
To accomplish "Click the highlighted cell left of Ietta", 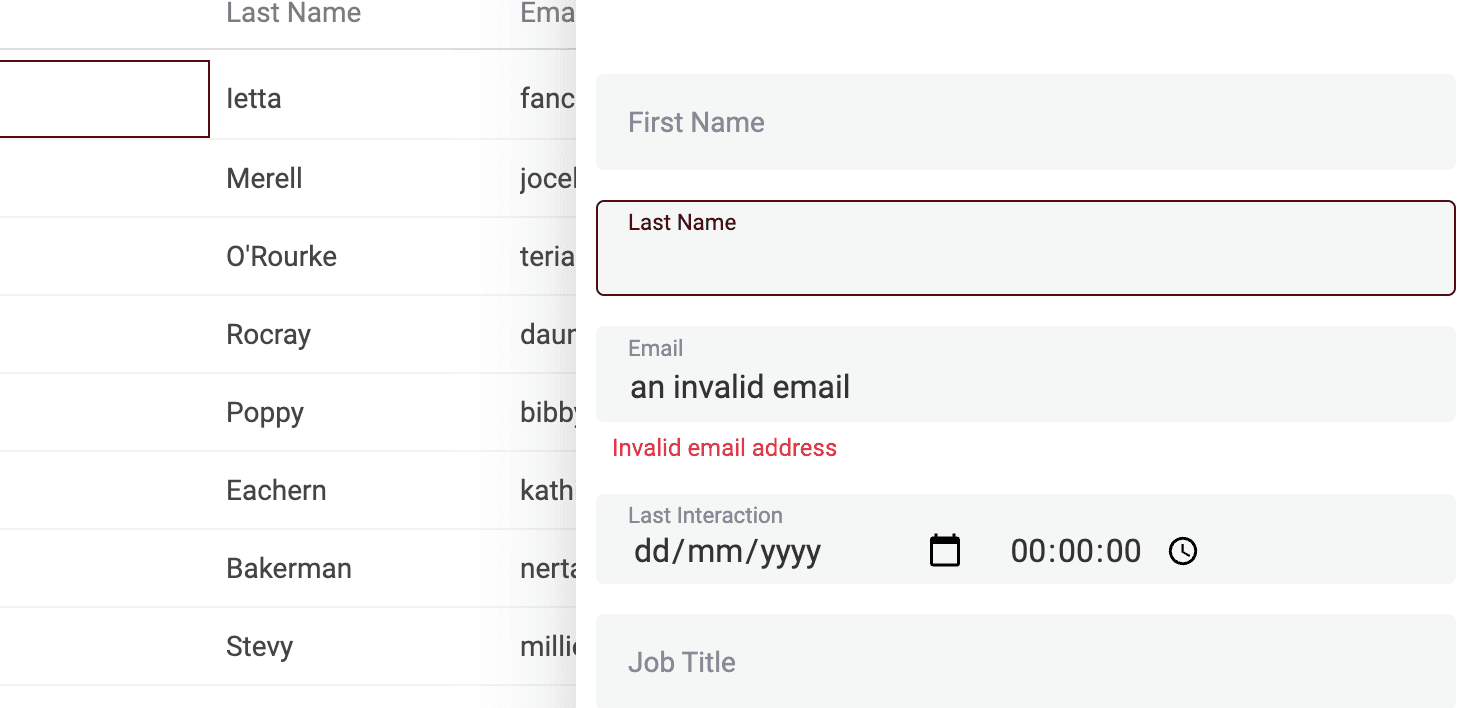I will 100,99.
